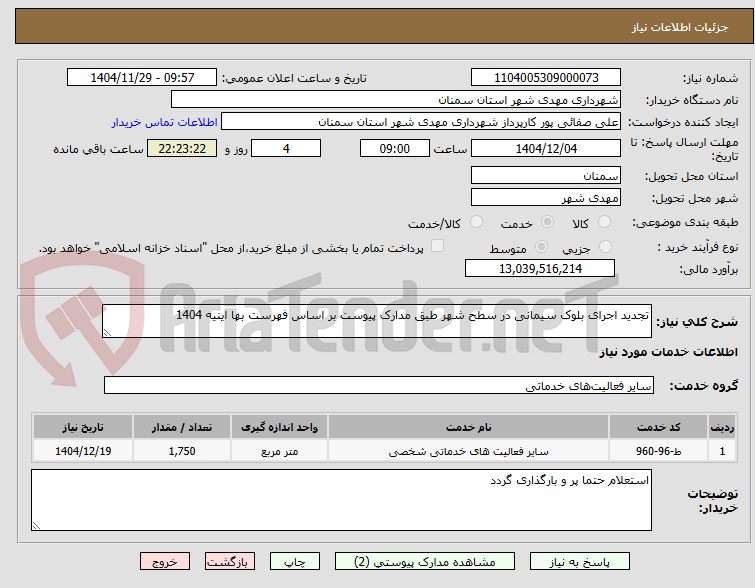Click the buyer organization name field
Screen dimensions: 755x588
(396, 100)
